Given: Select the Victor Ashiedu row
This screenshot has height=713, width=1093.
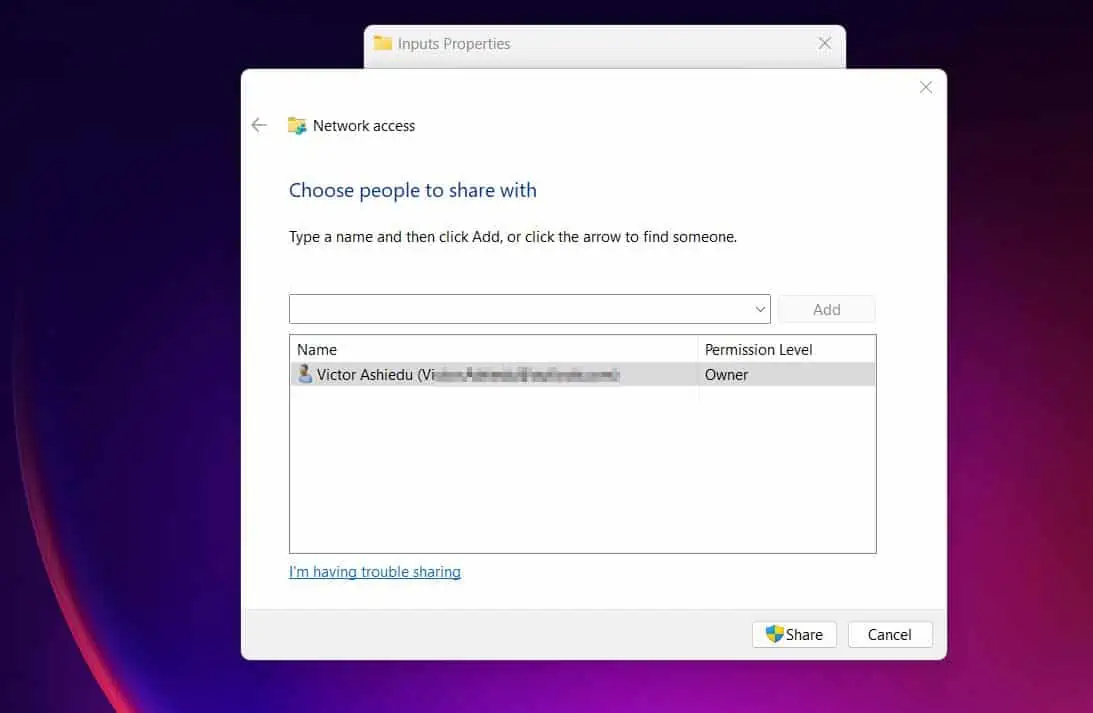Looking at the screenshot, I should tap(583, 374).
